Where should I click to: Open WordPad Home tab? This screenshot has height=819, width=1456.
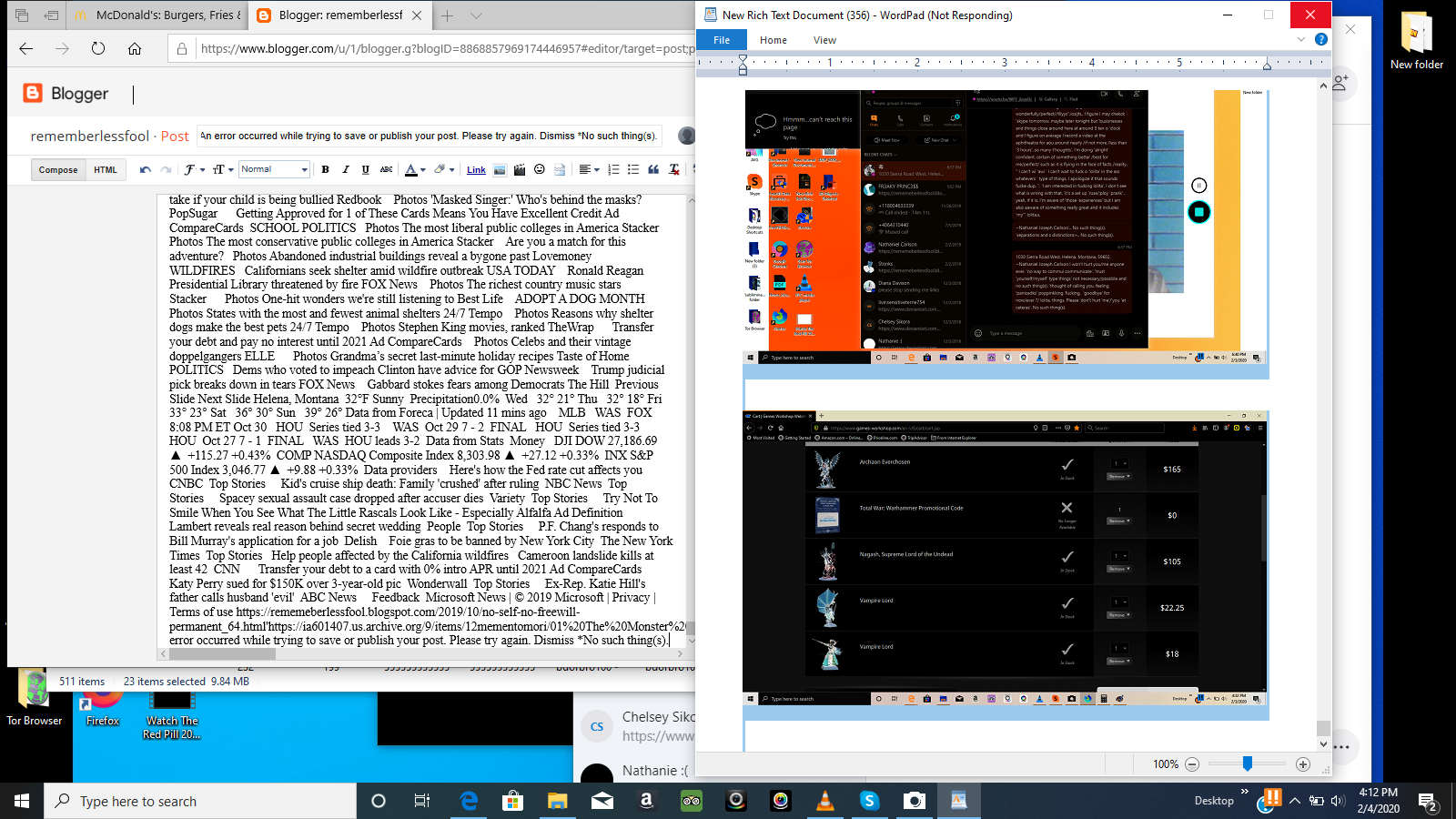pyautogui.click(x=773, y=40)
